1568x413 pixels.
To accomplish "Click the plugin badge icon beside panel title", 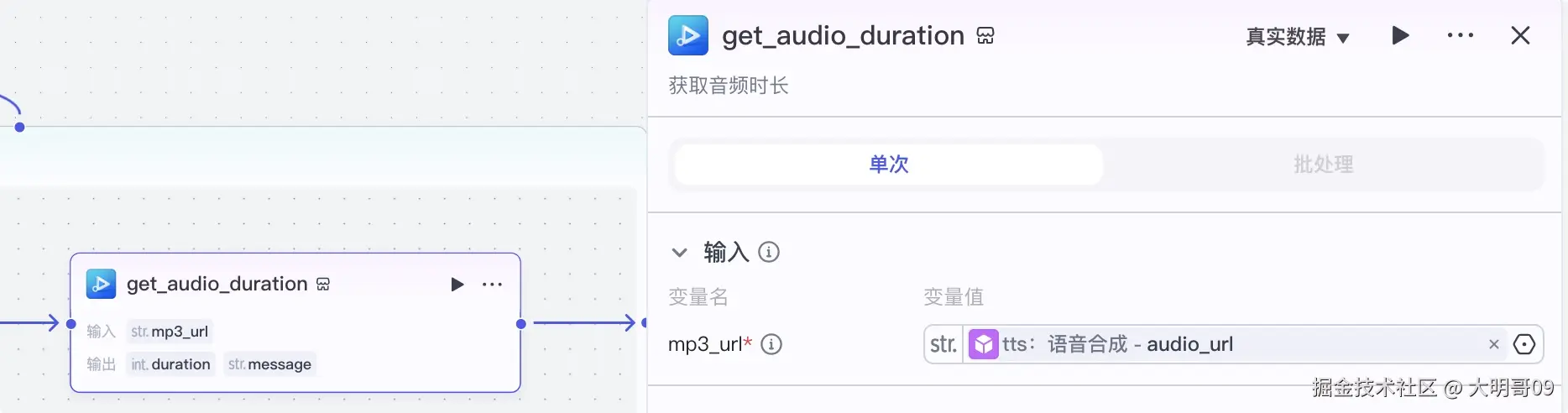I will coord(985,35).
